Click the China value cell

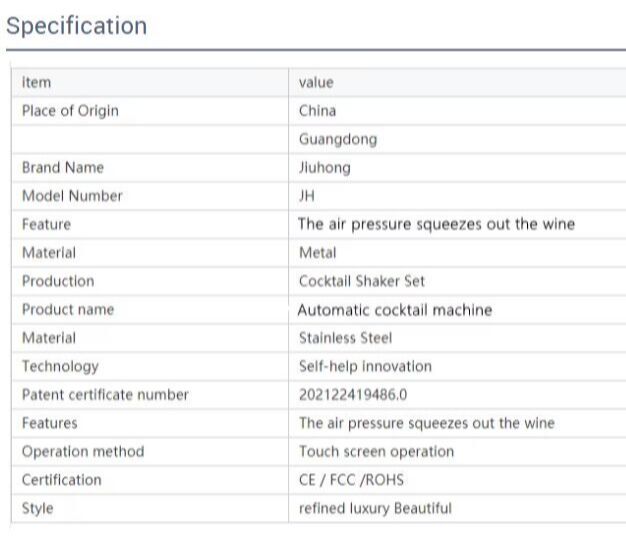pos(317,110)
